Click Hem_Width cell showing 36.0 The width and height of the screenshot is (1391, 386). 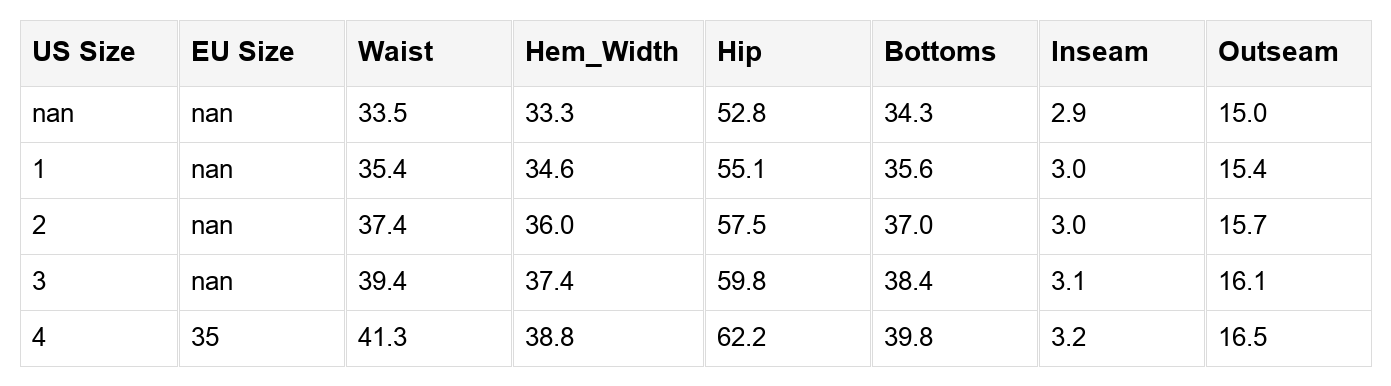609,226
